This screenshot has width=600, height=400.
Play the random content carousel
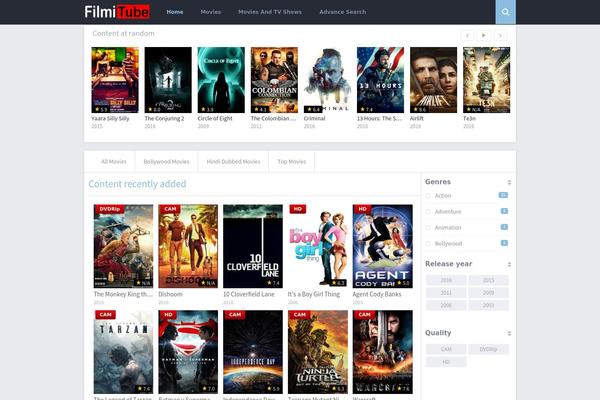pyautogui.click(x=484, y=36)
